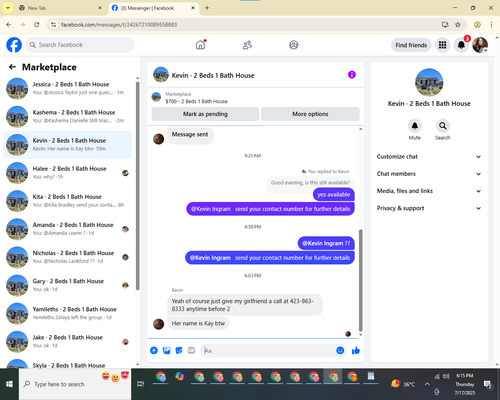
Task: Expand Chat members section
Action: tap(429, 174)
